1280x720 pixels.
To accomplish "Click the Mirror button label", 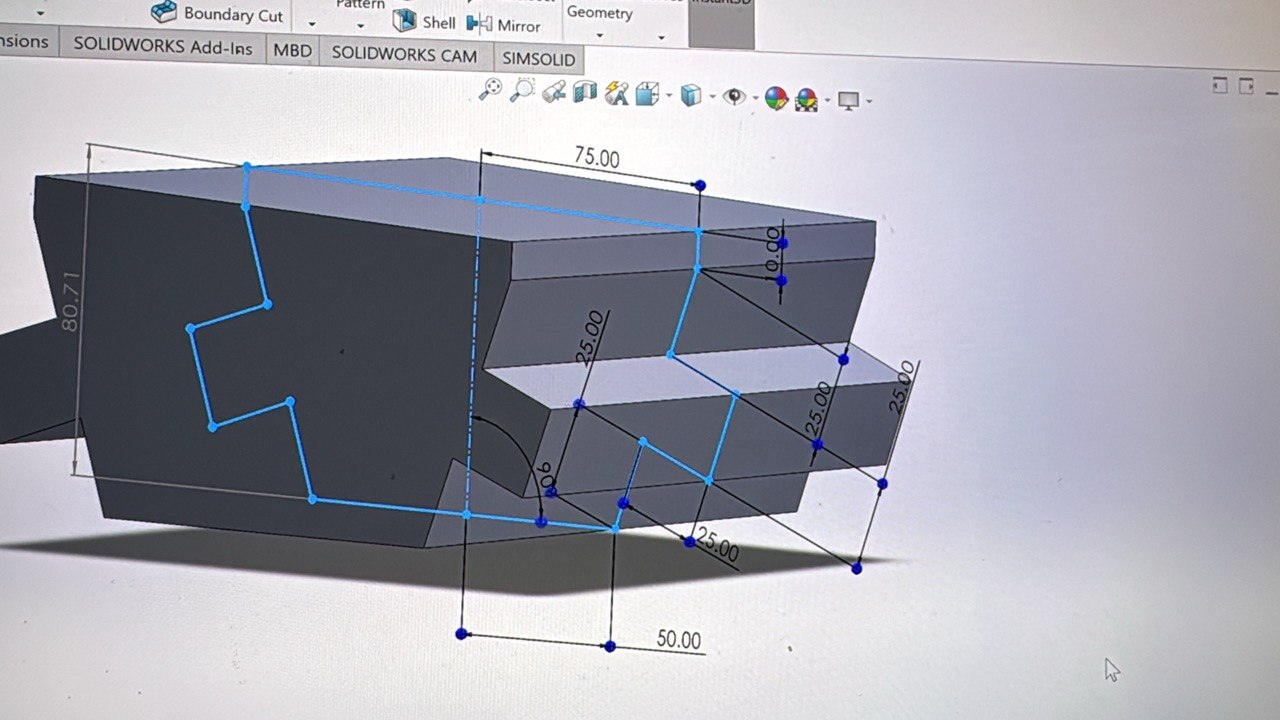I will coord(519,26).
